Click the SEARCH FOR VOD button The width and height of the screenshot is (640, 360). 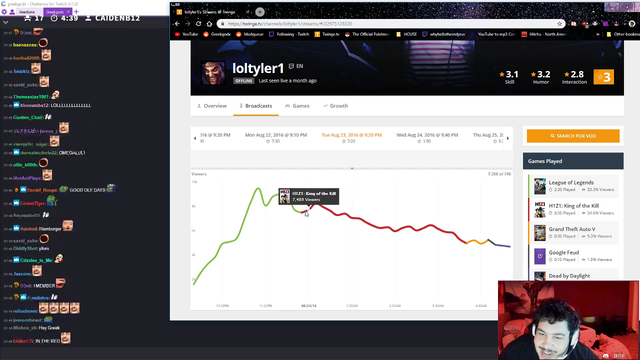(573, 136)
